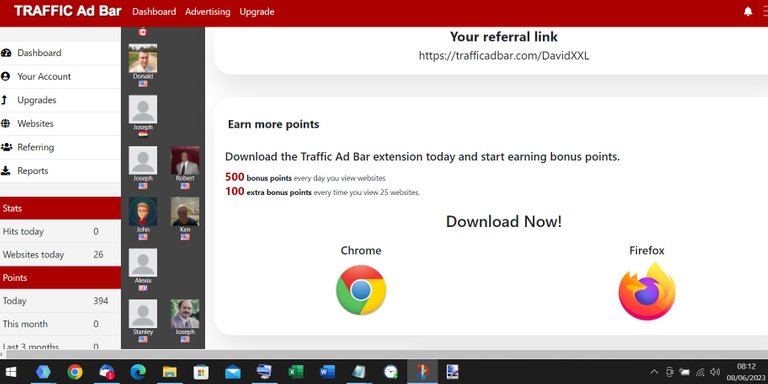Screen dimensions: 768x384
Task: Click the Points section header
Action: click(x=60, y=278)
